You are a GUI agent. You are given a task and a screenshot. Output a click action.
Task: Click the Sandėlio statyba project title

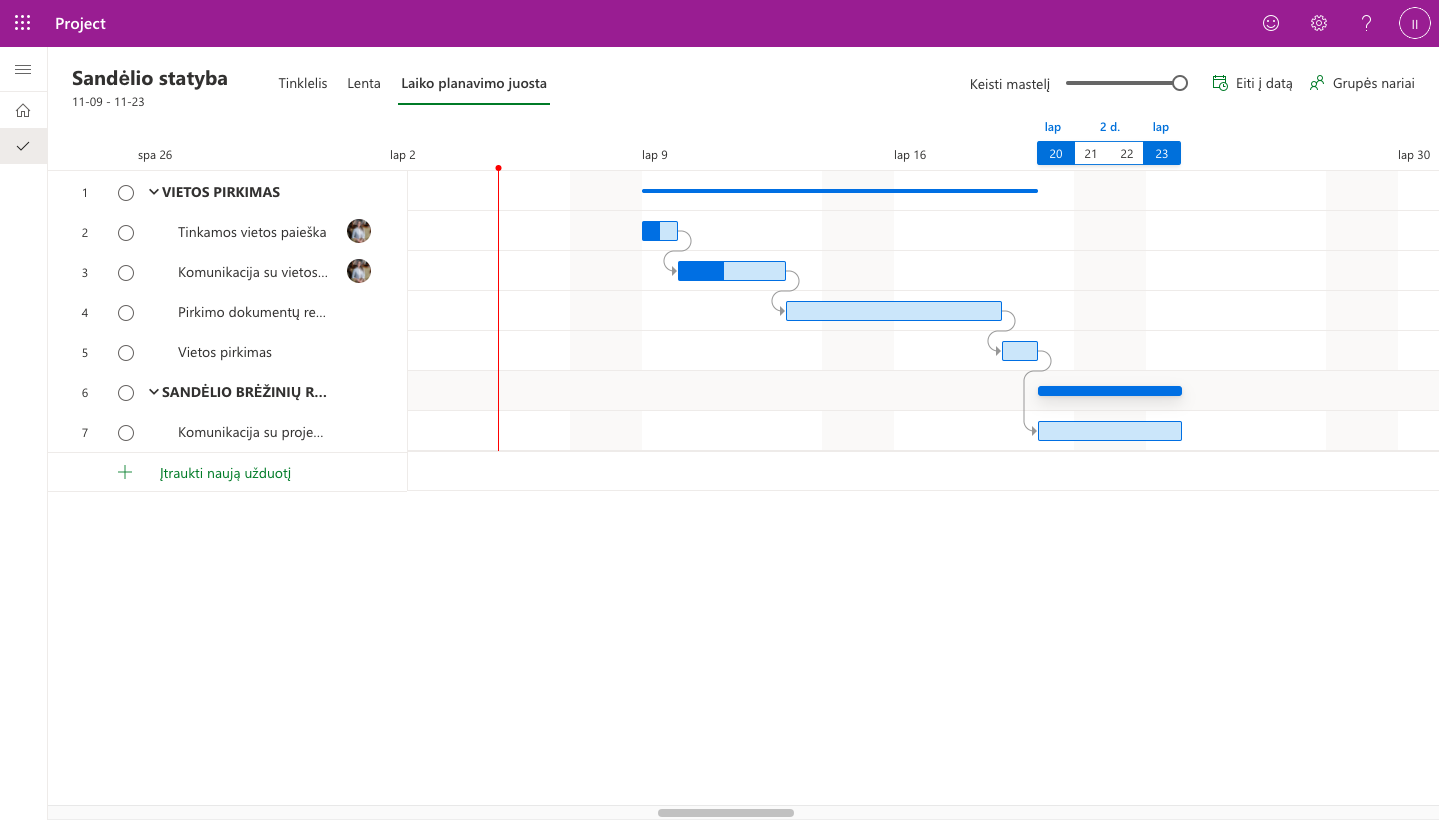pyautogui.click(x=150, y=78)
